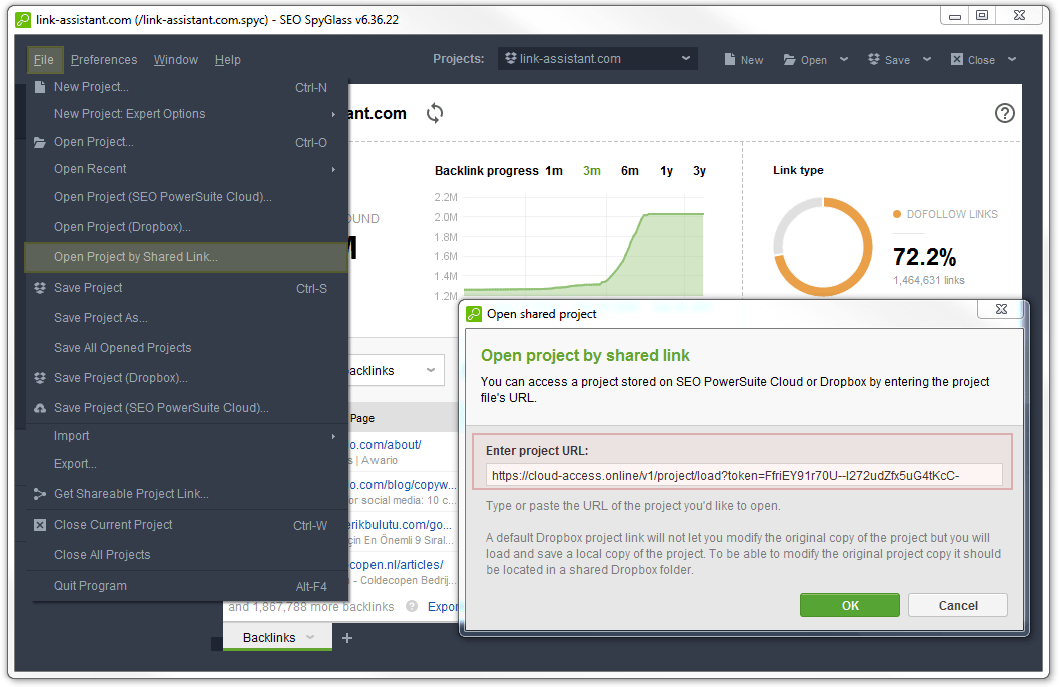Viewport: 1060px width, 687px height.
Task: Click the Open Project folder icon in menu
Action: (x=40, y=142)
